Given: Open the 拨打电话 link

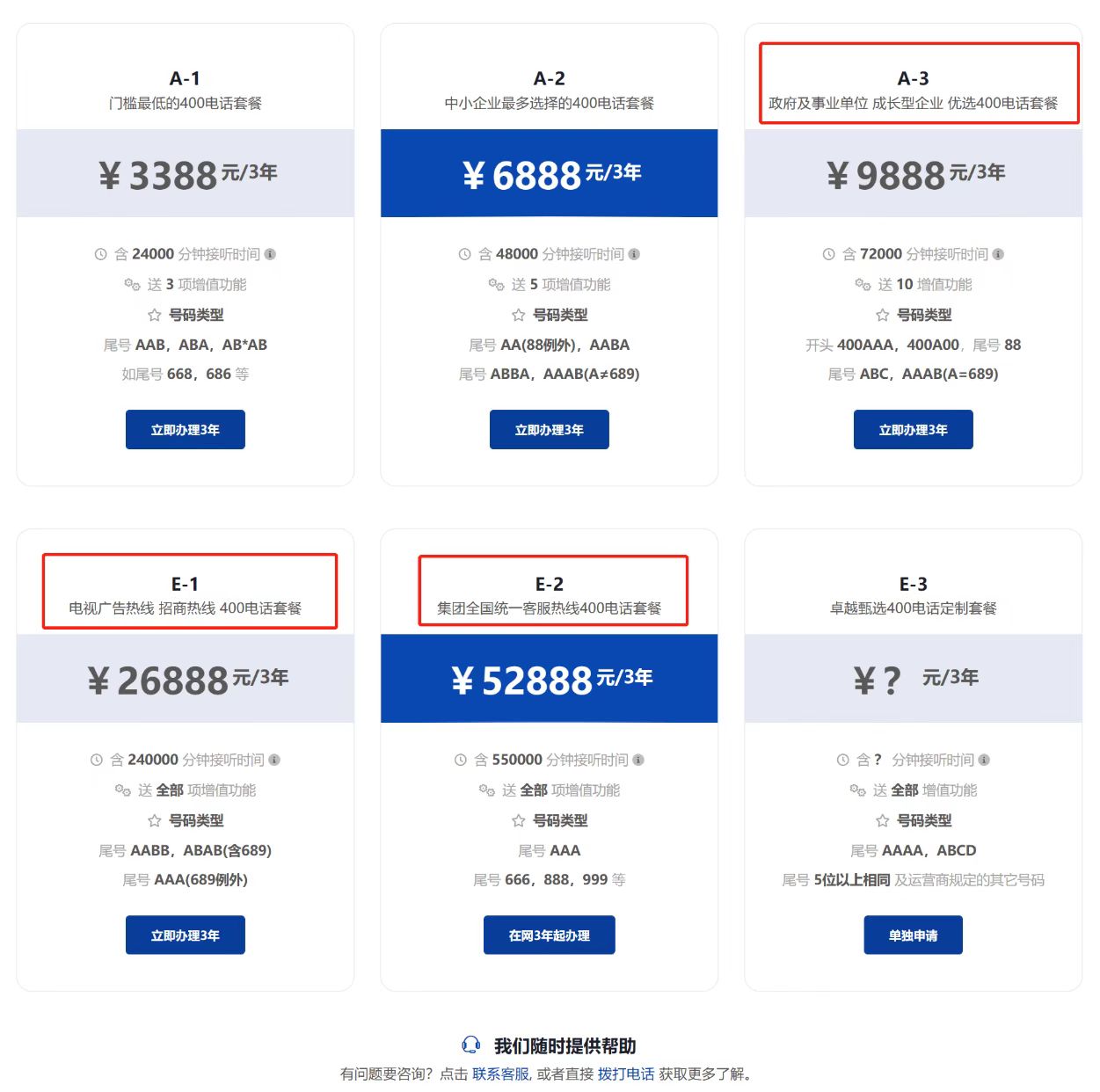Looking at the screenshot, I should click(626, 1074).
